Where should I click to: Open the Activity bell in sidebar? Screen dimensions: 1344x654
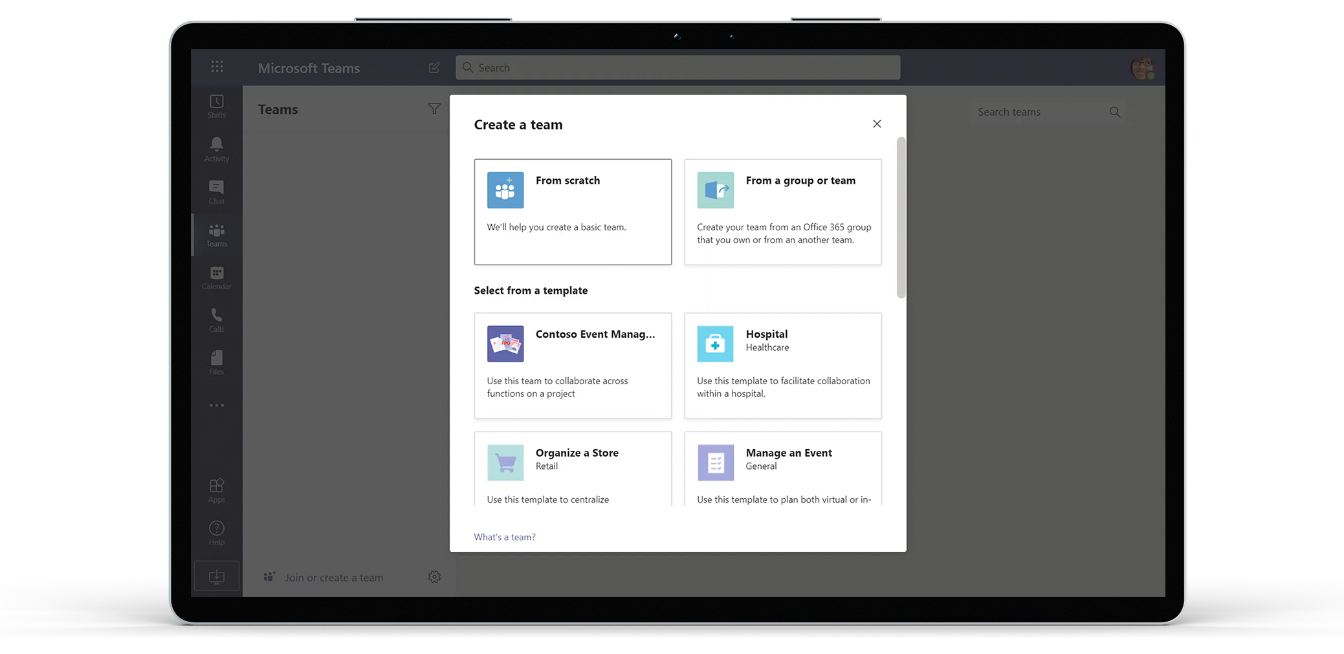pos(217,149)
